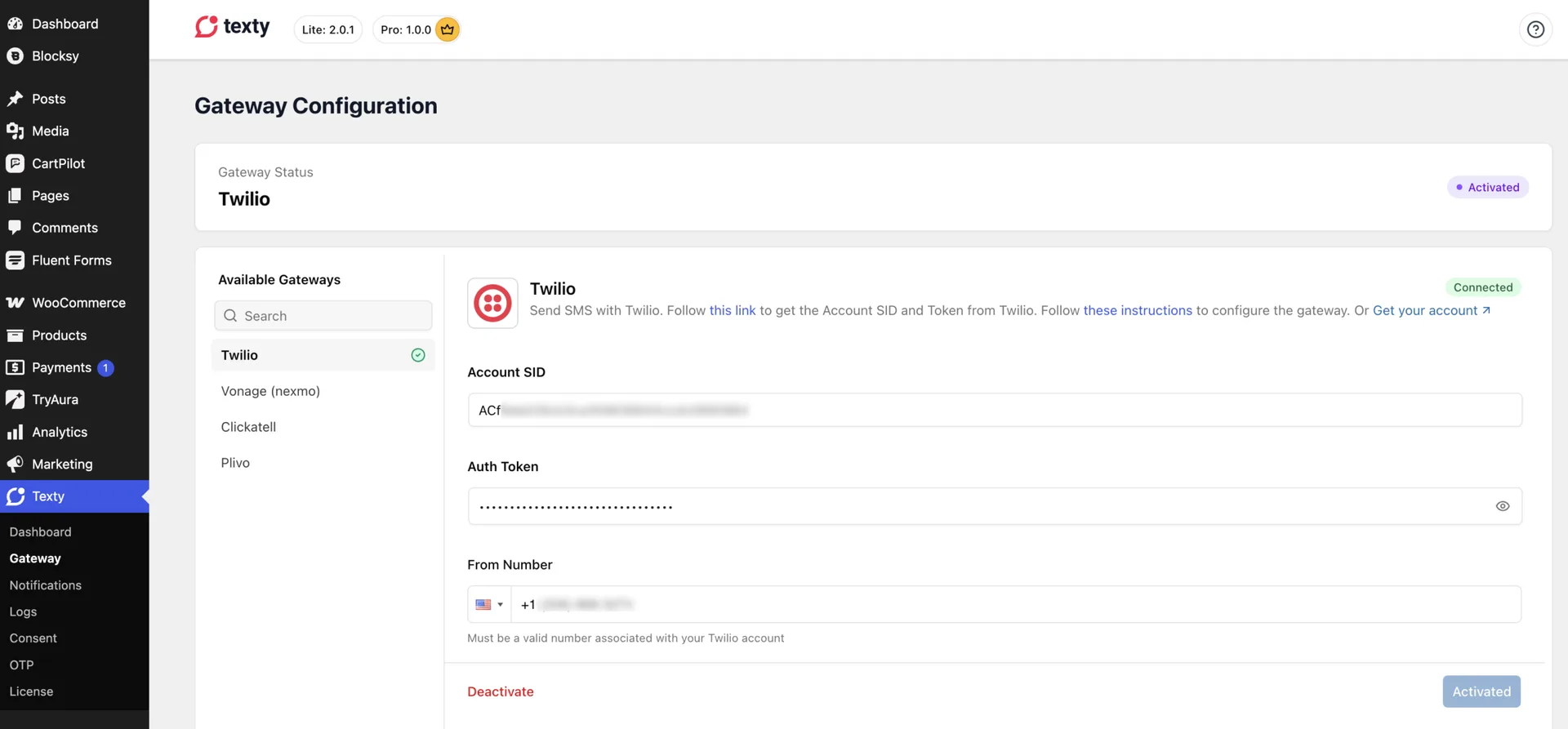The height and width of the screenshot is (729, 1568).
Task: Click the Comments bubble icon
Action: (15, 228)
